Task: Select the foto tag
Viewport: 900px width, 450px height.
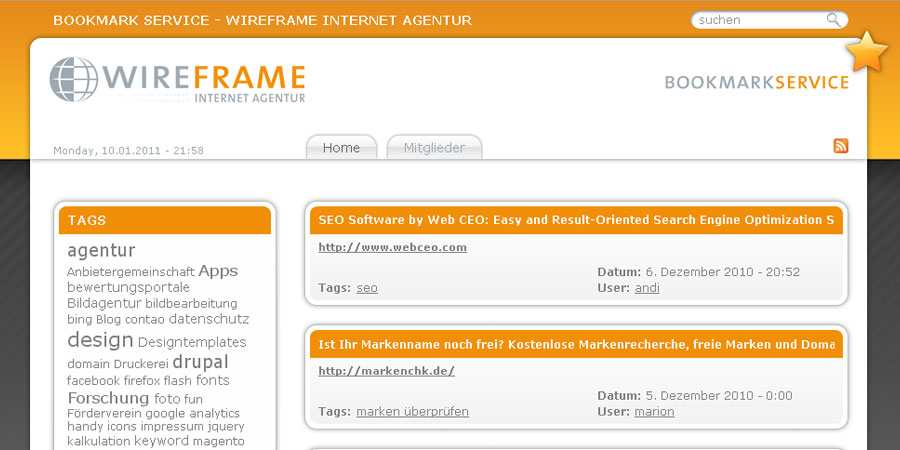Action: point(167,398)
